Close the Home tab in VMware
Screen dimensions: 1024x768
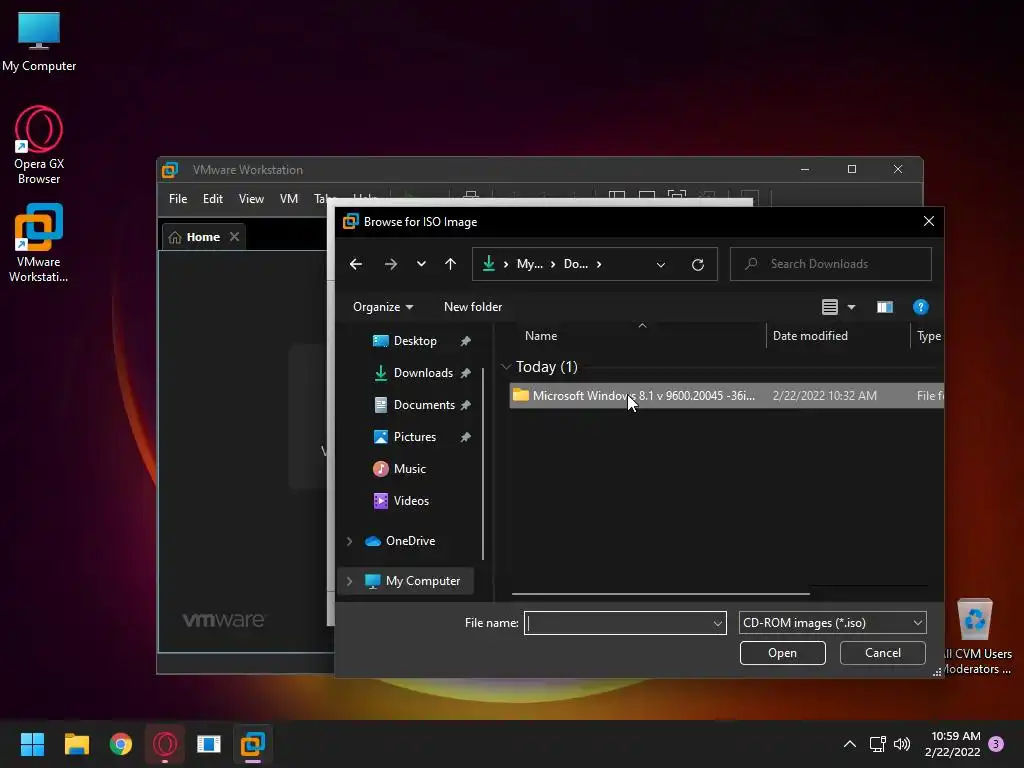click(x=234, y=236)
